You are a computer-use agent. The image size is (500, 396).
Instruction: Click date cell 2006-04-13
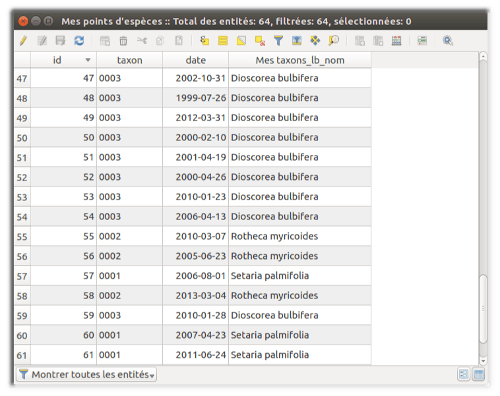coord(195,216)
